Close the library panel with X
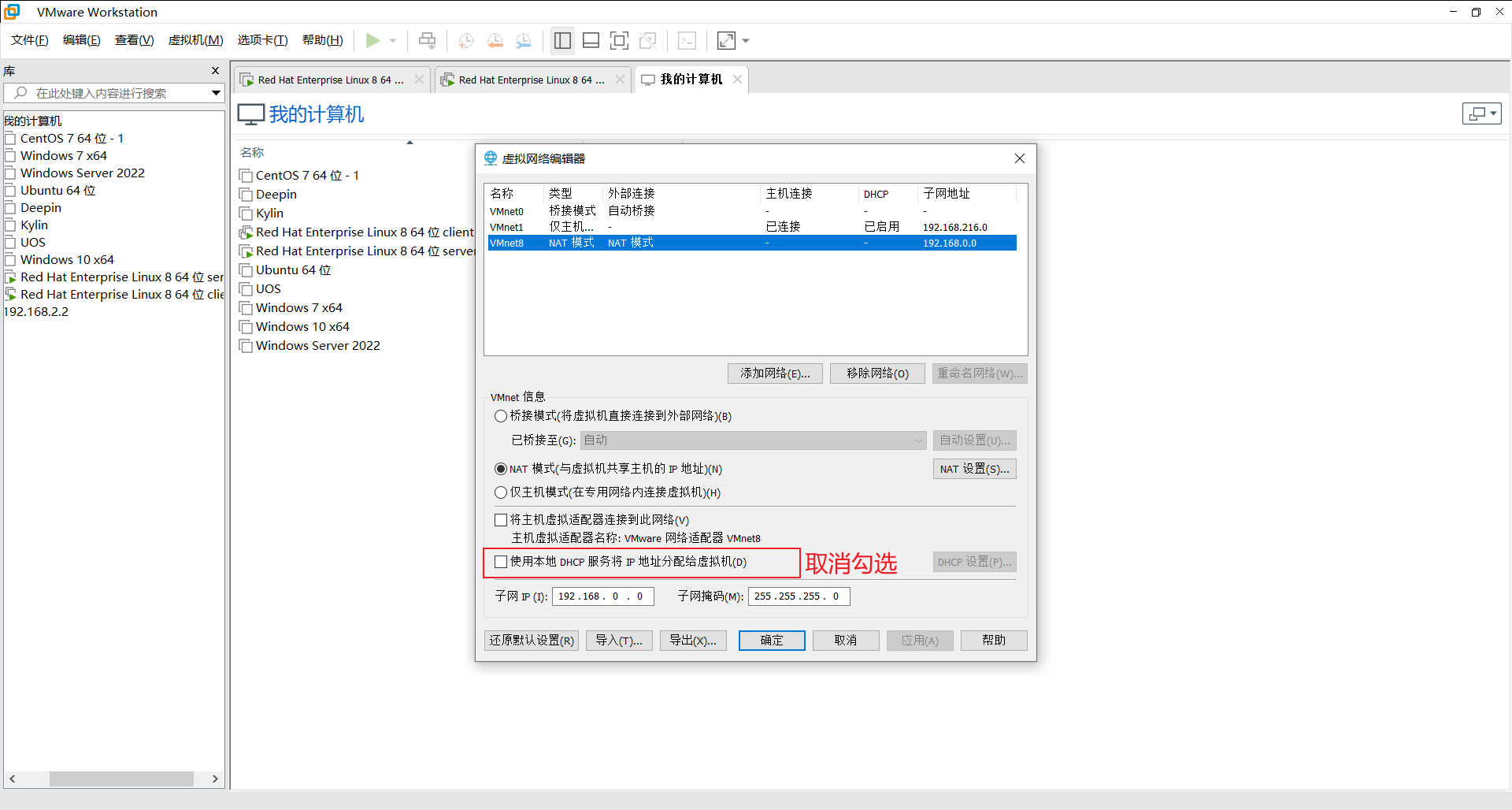The height and width of the screenshot is (810, 1512). point(215,71)
